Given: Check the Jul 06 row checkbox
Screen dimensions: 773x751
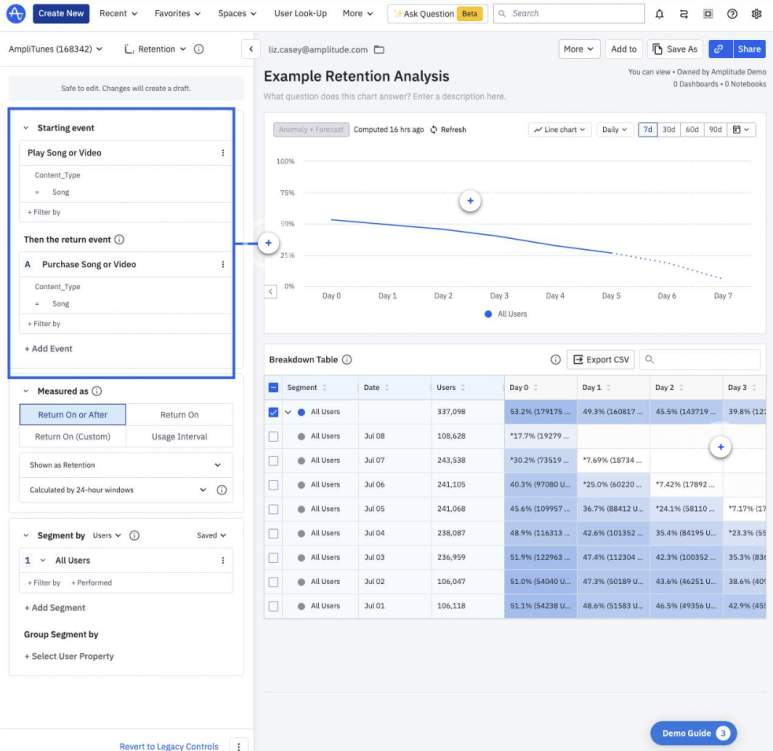Looking at the screenshot, I should click(274, 485).
